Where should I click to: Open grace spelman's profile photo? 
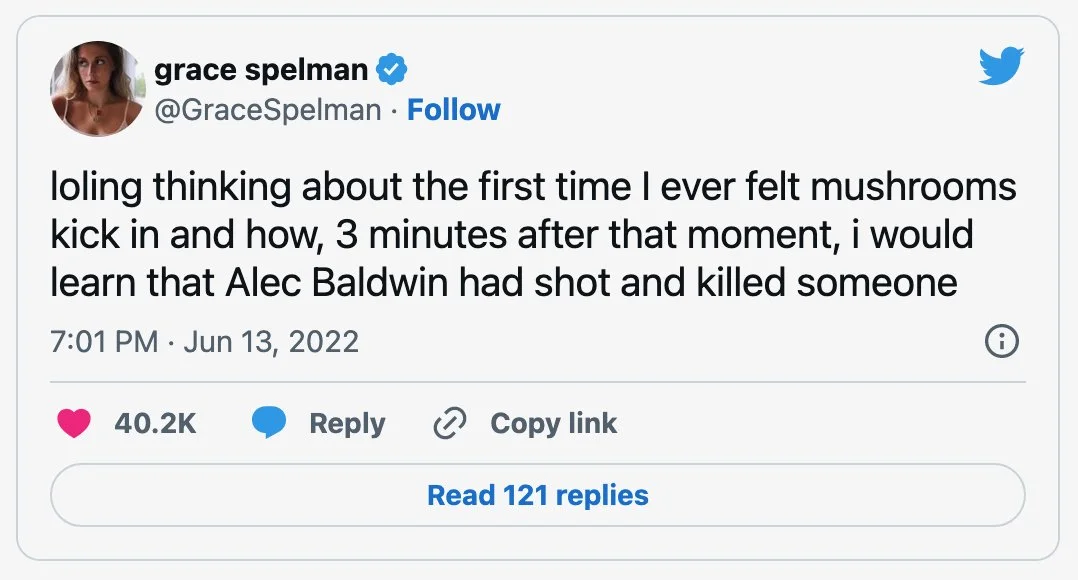click(97, 88)
